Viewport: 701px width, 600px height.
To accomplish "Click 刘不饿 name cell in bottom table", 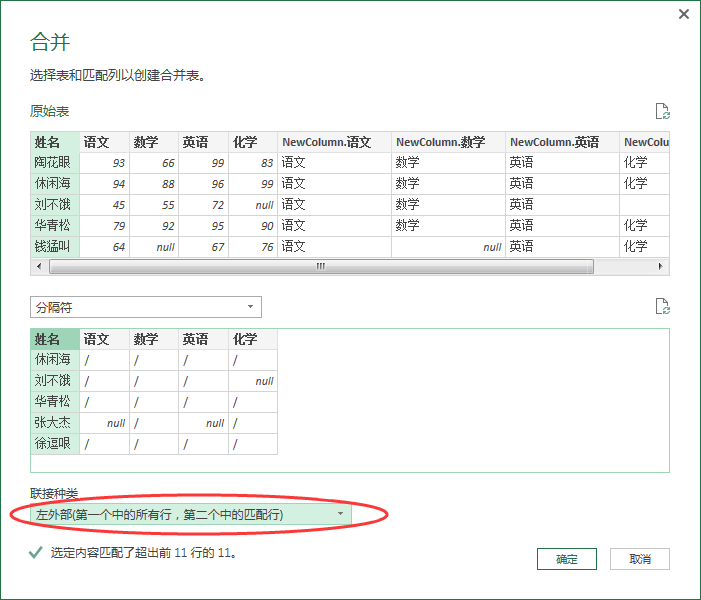I will pyautogui.click(x=55, y=381).
